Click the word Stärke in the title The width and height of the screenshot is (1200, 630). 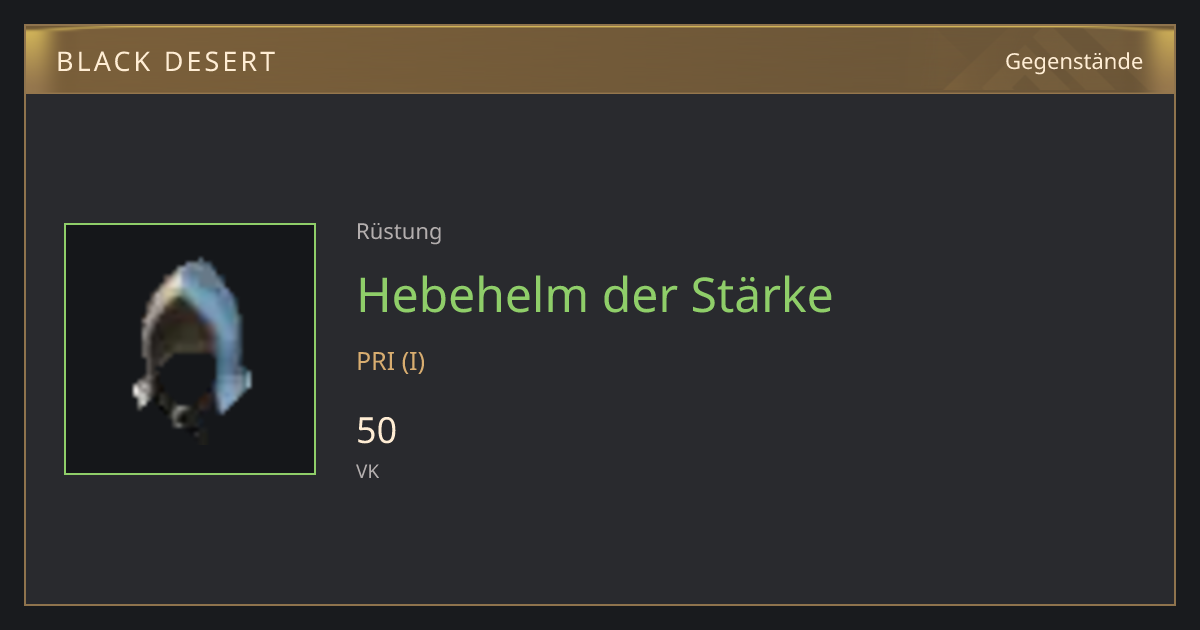pyautogui.click(x=761, y=295)
